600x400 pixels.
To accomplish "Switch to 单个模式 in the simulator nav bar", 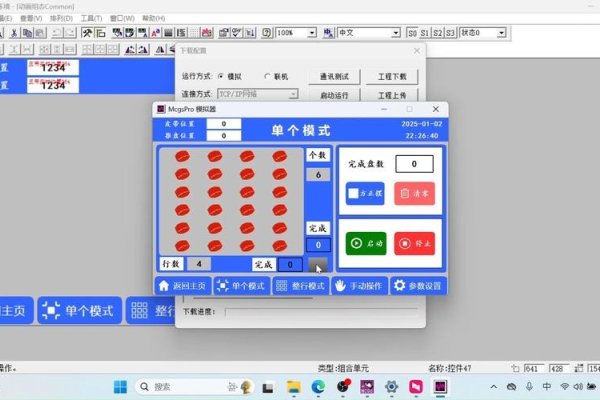I will (x=242, y=286).
